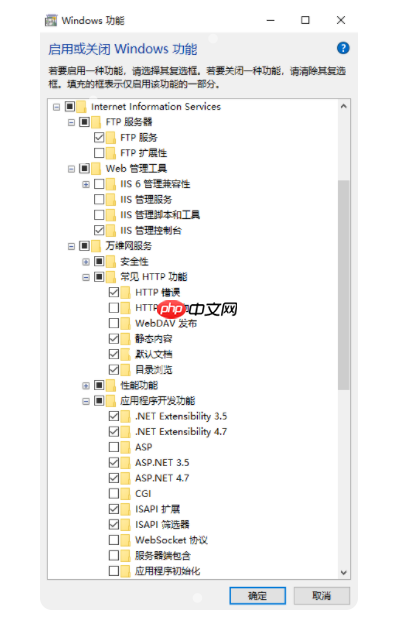Click the Windows 功能 title bar icon
395x619 pixels.
[x=51, y=20]
